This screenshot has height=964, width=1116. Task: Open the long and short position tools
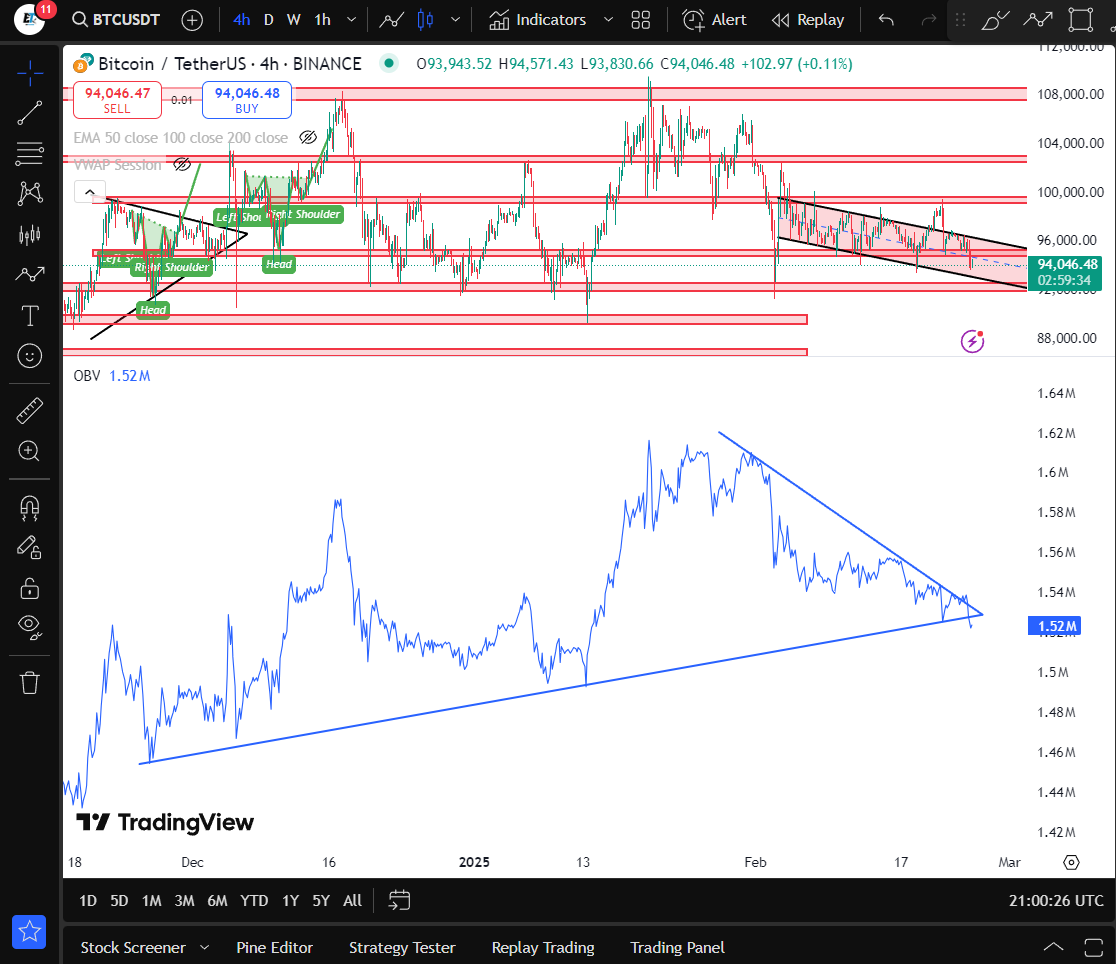coord(30,234)
